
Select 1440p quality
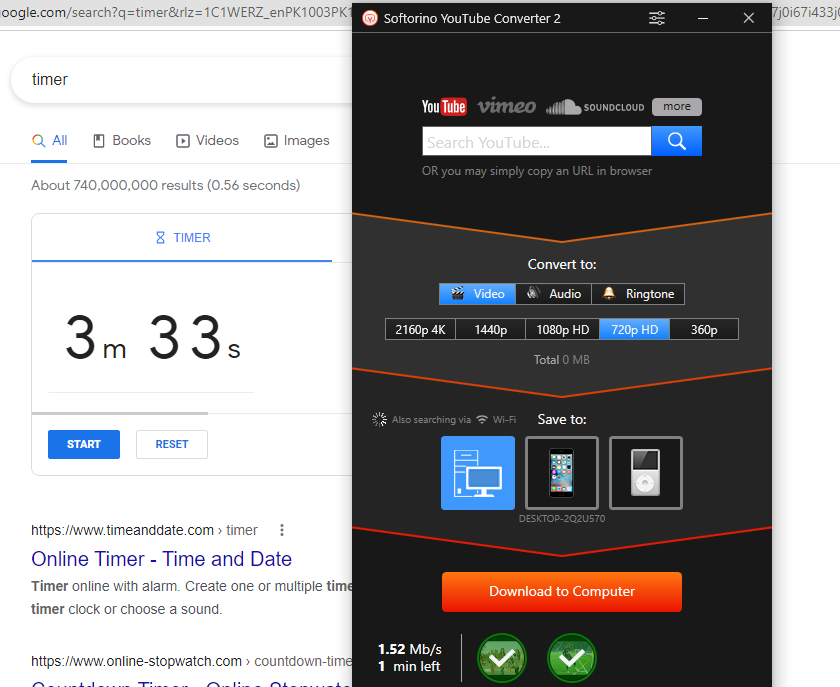pos(490,329)
